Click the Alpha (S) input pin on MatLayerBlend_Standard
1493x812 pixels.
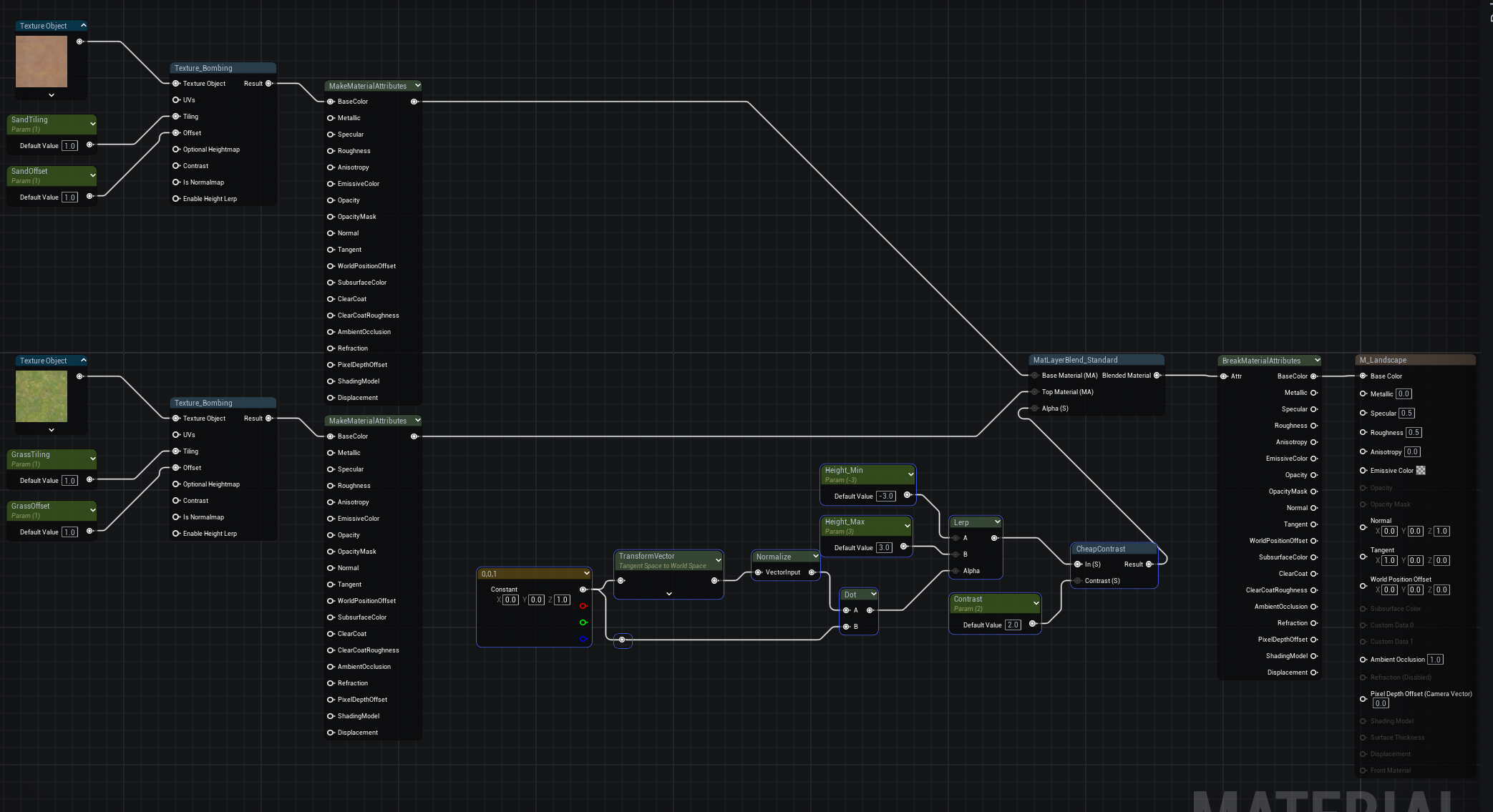pyautogui.click(x=1035, y=409)
